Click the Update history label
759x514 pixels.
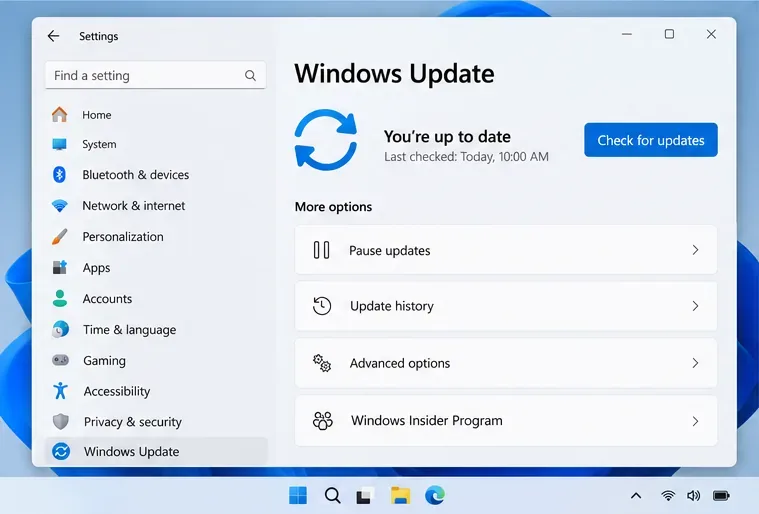pos(392,306)
